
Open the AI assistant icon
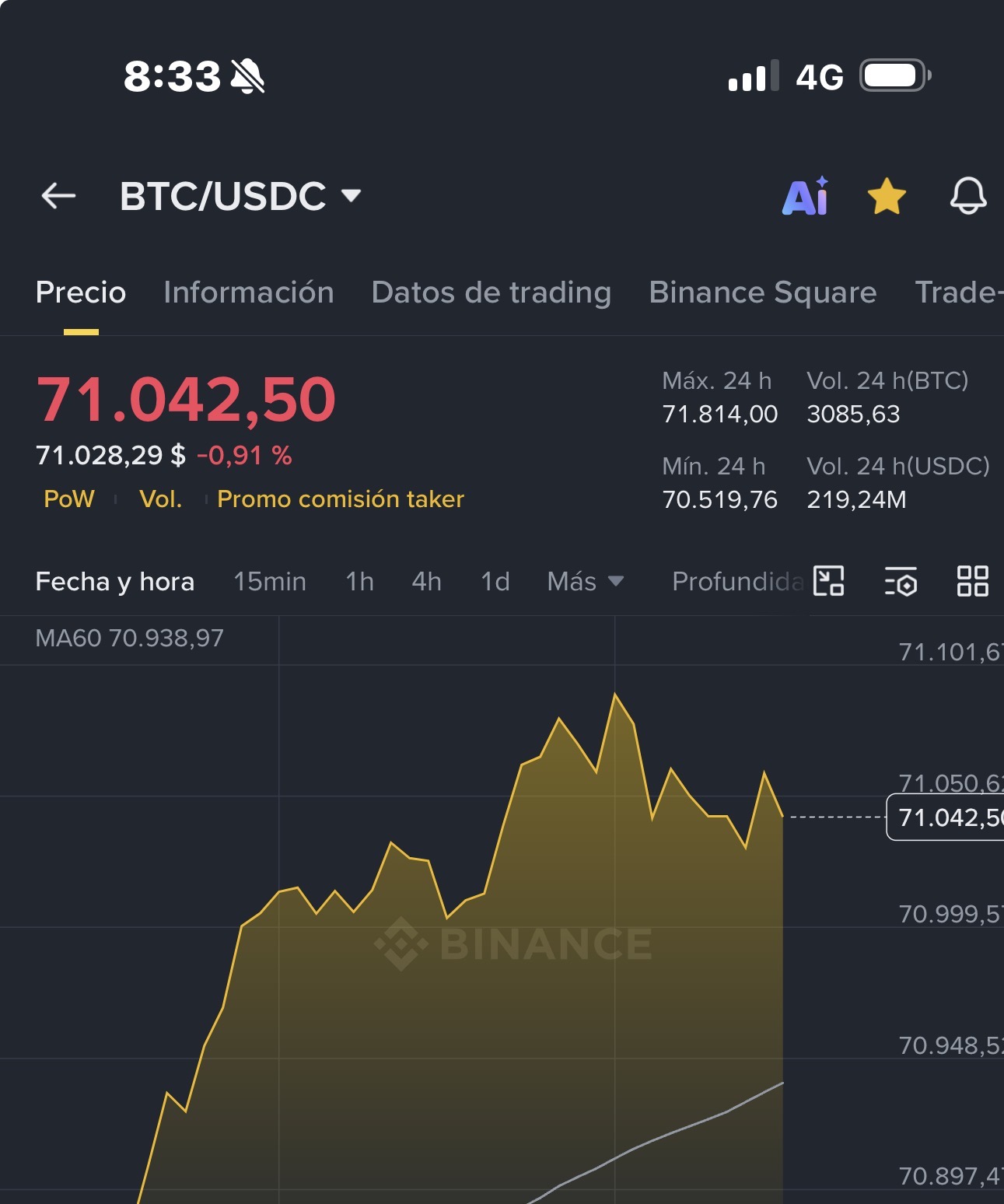tap(806, 196)
